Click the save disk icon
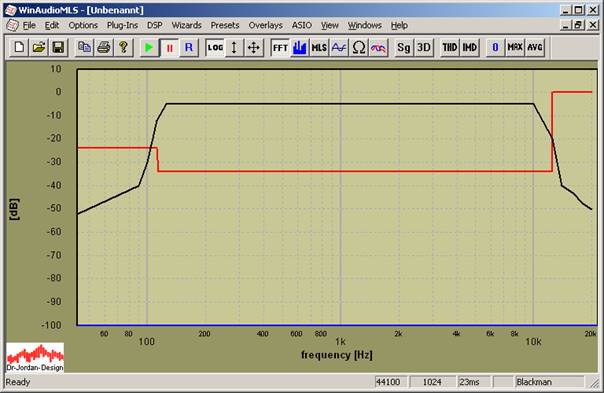Viewport: 604px width, 393px height. click(x=58, y=48)
